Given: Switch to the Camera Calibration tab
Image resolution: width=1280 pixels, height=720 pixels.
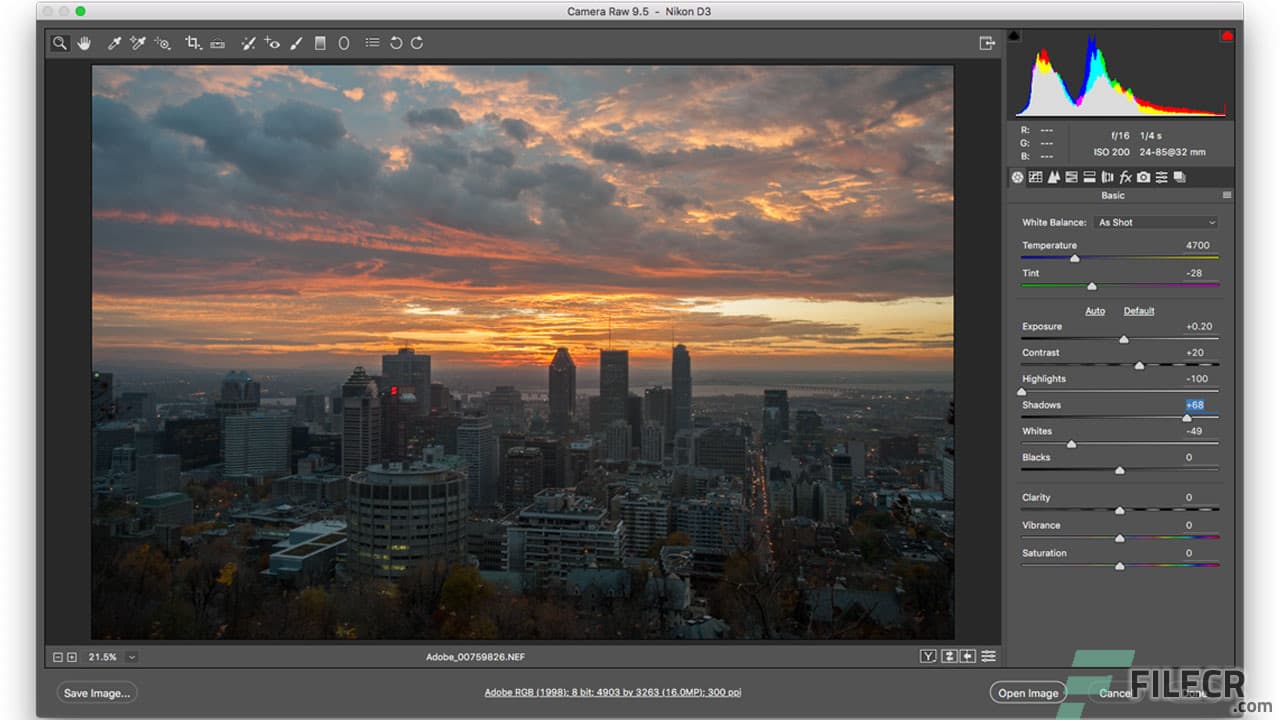Looking at the screenshot, I should (1143, 177).
